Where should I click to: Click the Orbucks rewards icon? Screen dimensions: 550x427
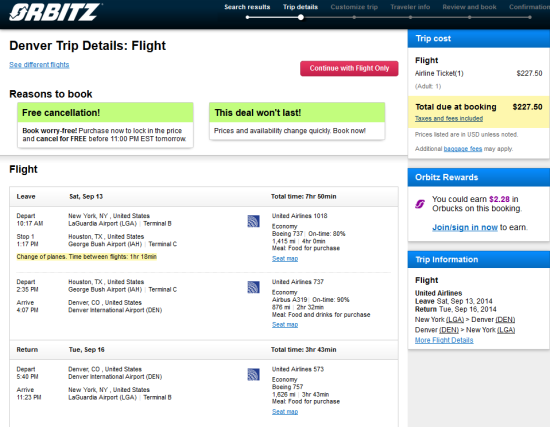[420, 204]
